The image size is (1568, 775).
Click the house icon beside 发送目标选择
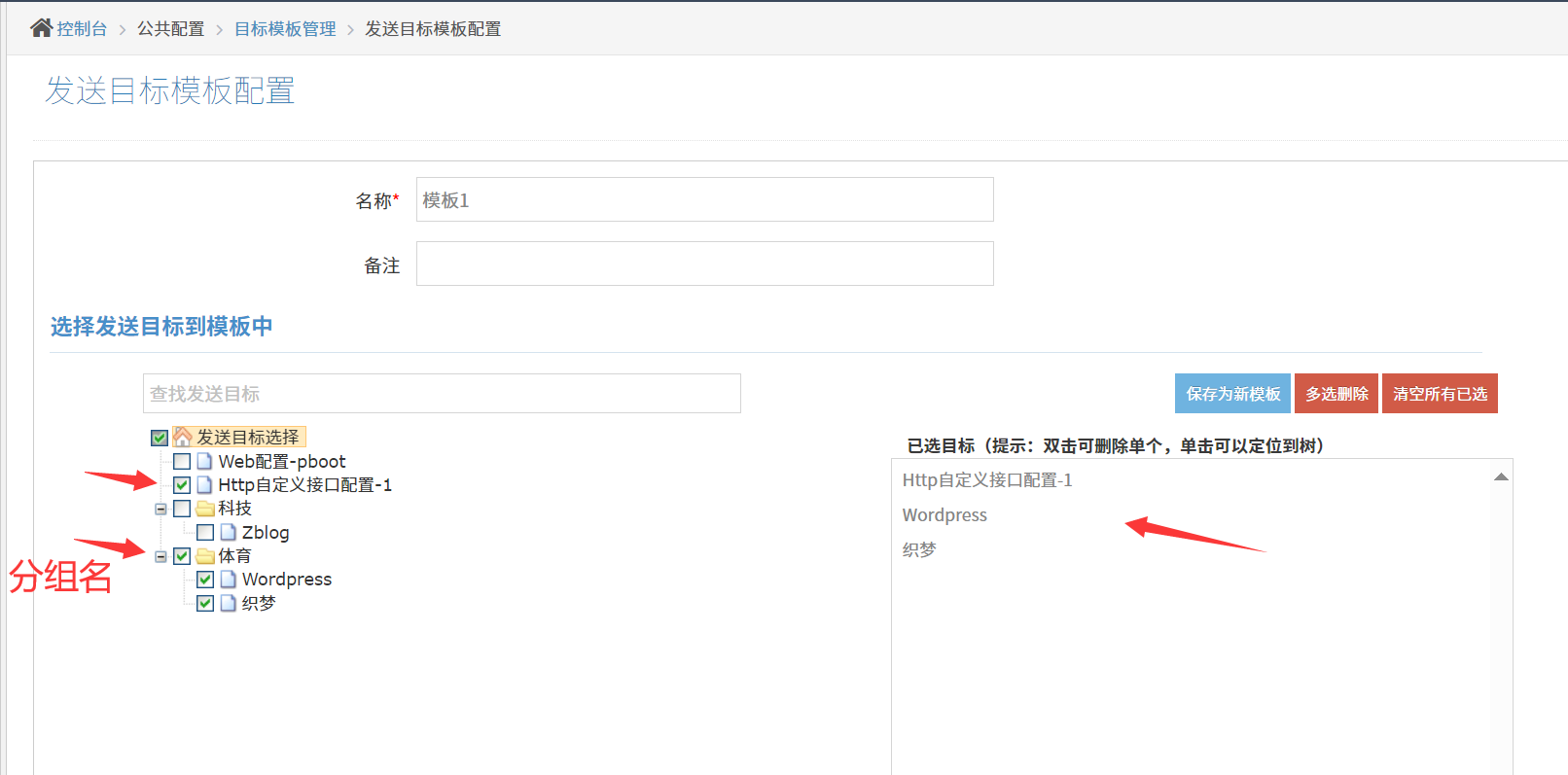pos(182,437)
